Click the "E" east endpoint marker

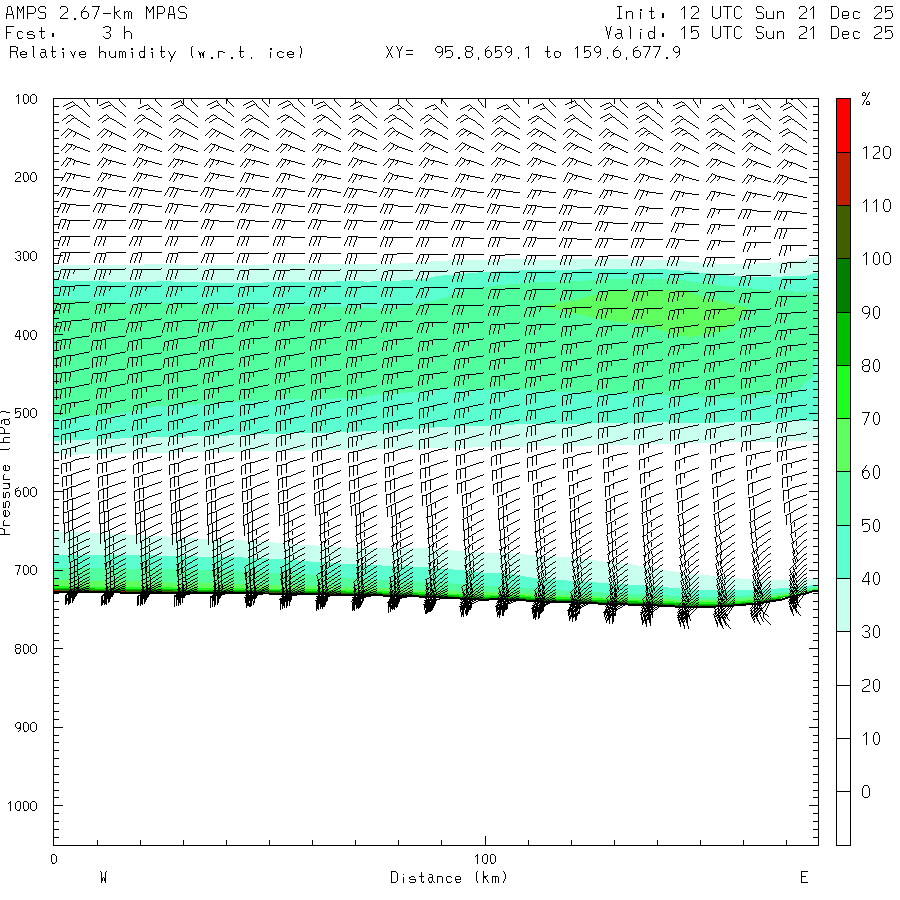[803, 878]
